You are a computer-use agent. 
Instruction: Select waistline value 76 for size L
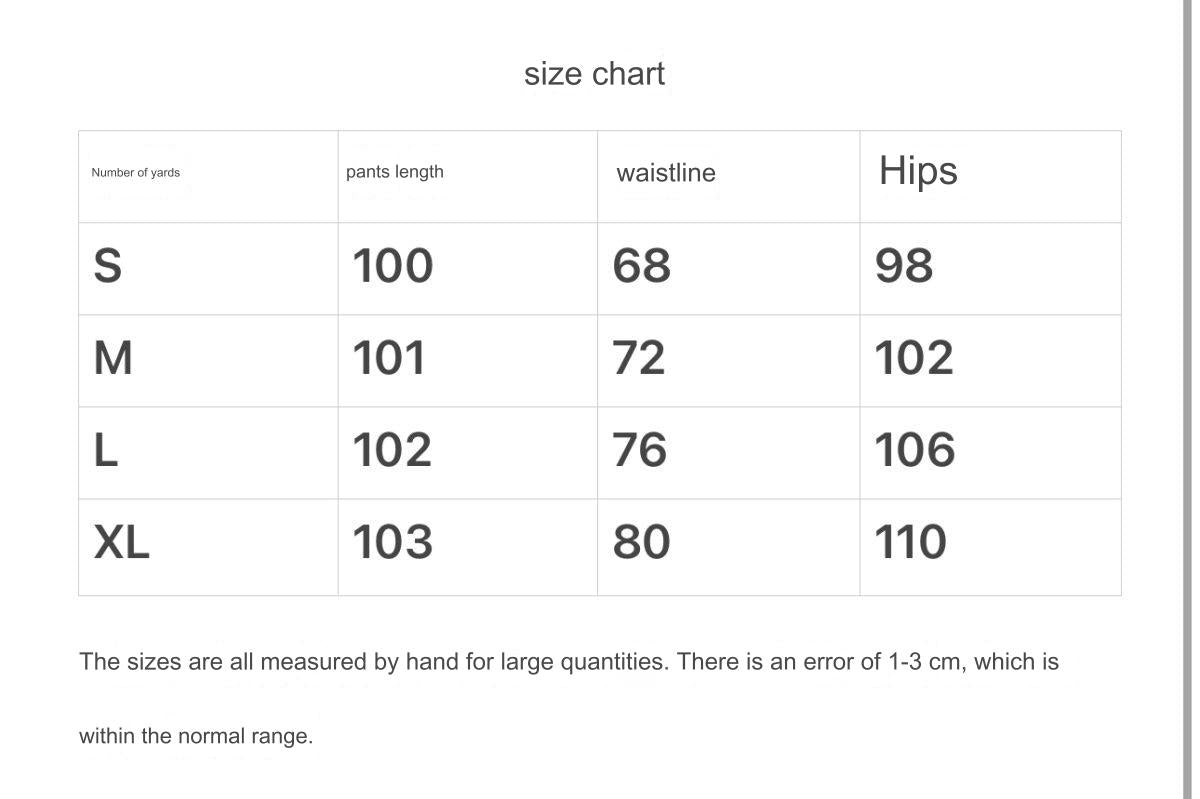click(x=640, y=451)
